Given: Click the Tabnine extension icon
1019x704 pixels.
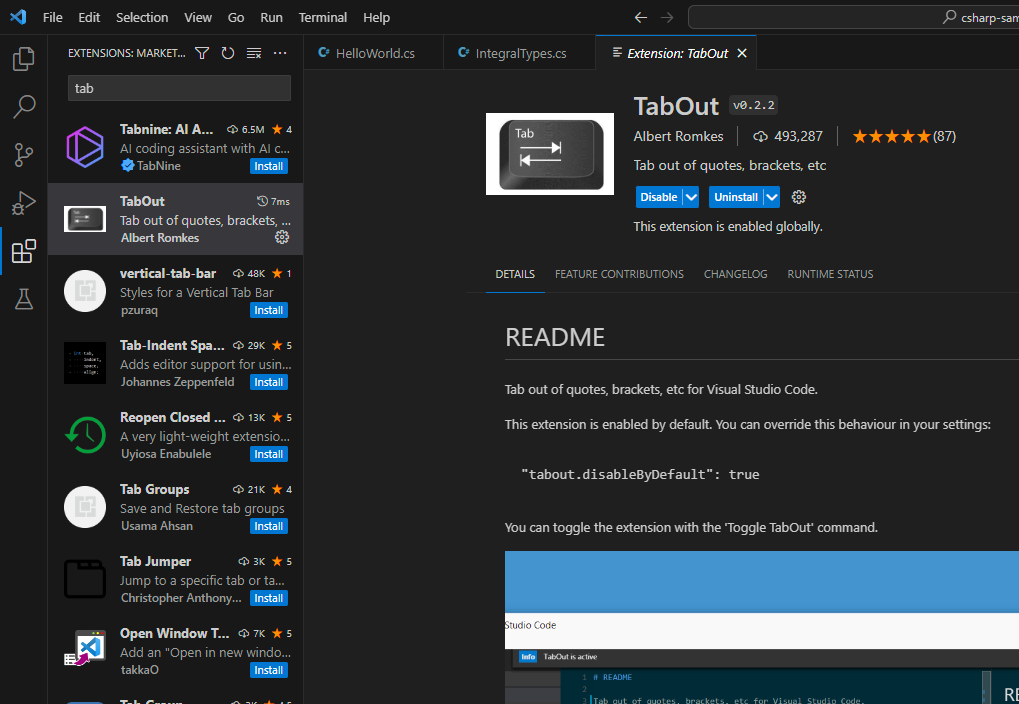Looking at the screenshot, I should 85,147.
